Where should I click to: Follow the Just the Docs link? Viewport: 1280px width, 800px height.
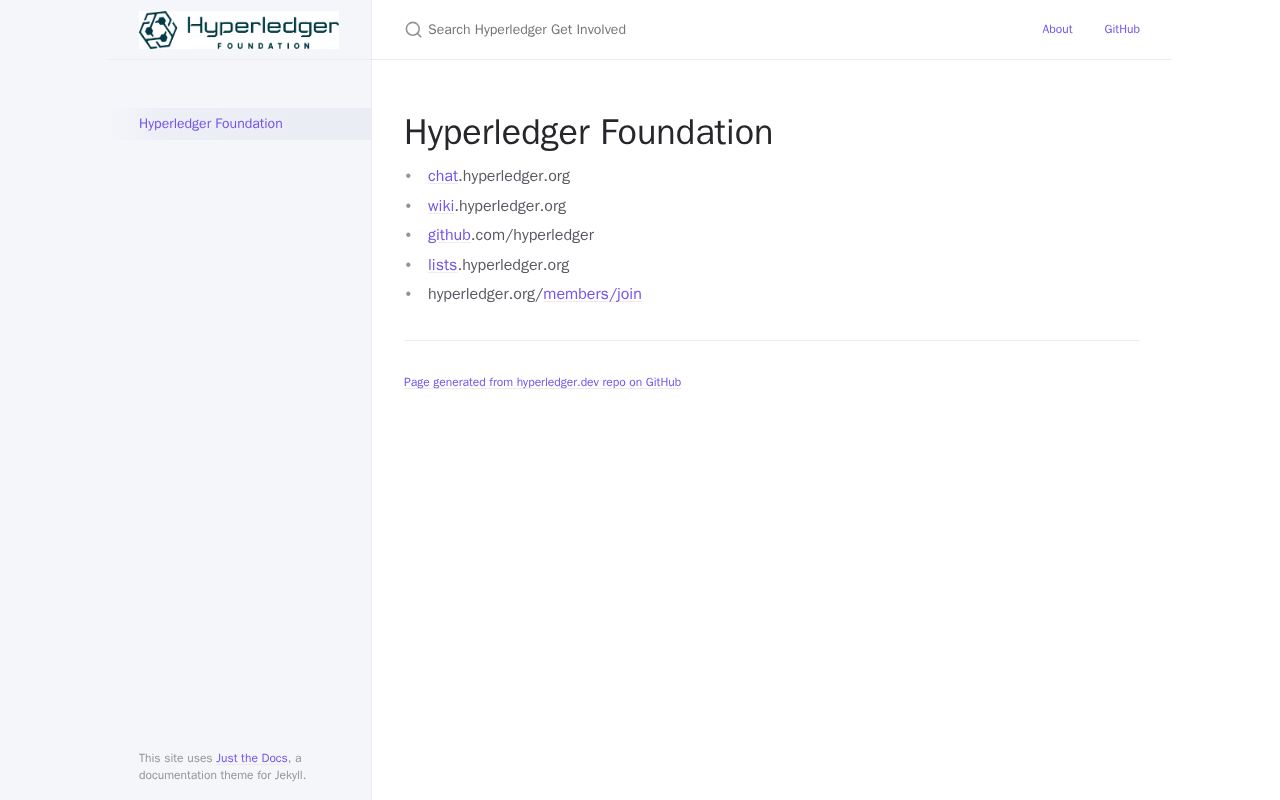pyautogui.click(x=252, y=758)
